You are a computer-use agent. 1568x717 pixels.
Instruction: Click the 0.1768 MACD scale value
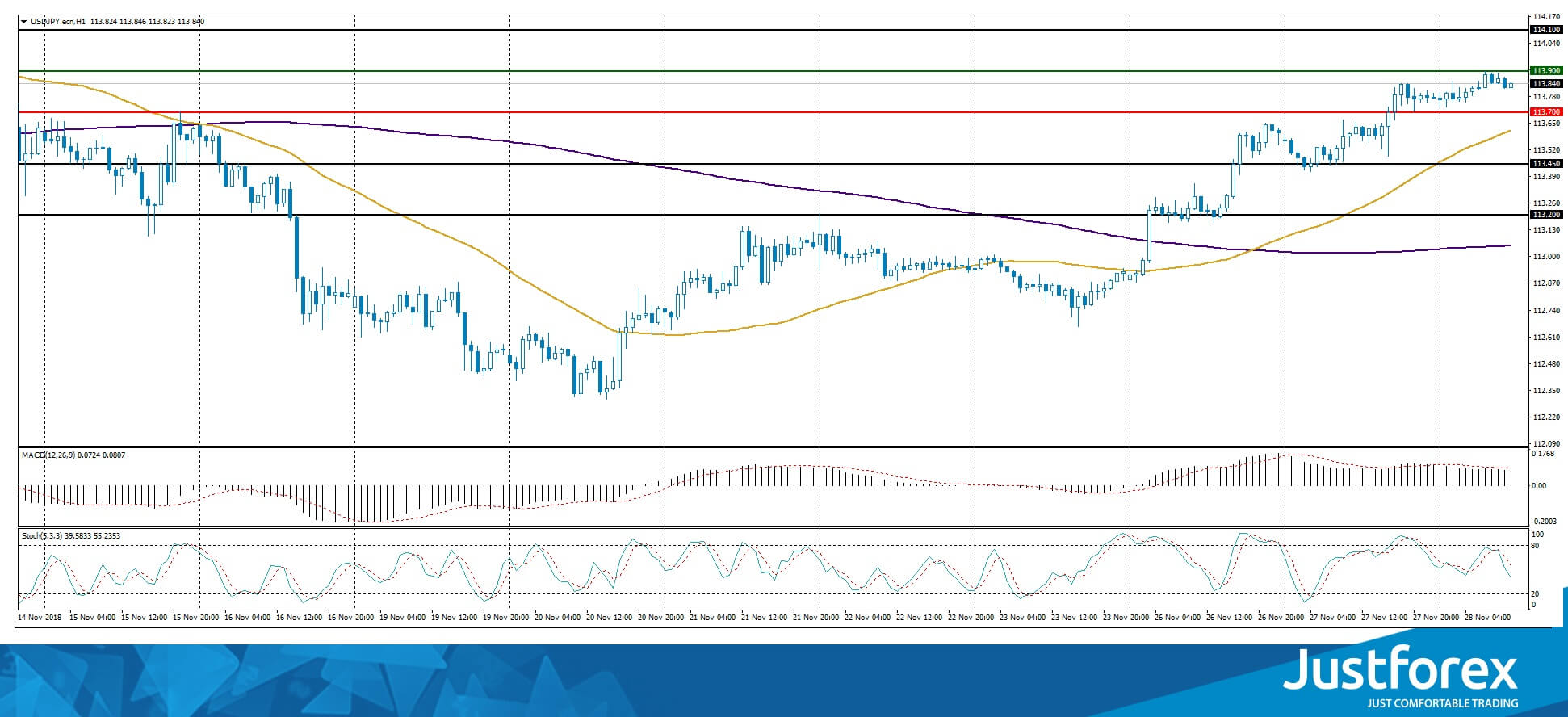pos(1543,454)
